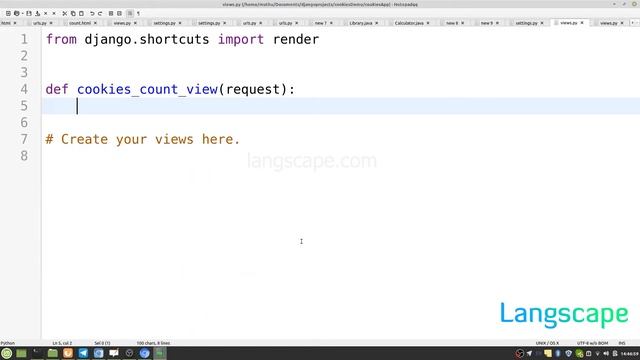640x360 pixels.
Task: Close the new 7 tab
Action: [x=331, y=23]
